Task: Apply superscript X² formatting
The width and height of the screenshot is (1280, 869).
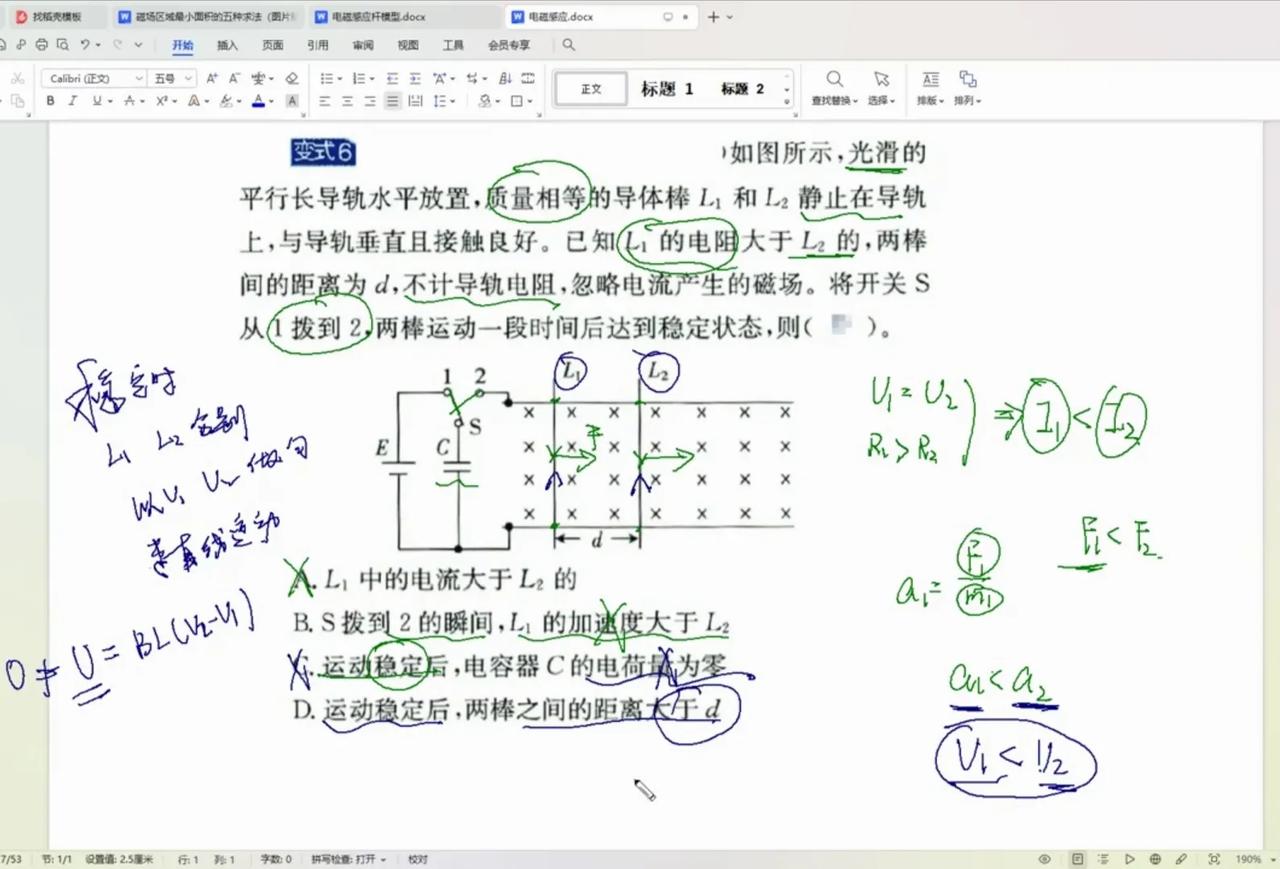Action: [x=162, y=101]
